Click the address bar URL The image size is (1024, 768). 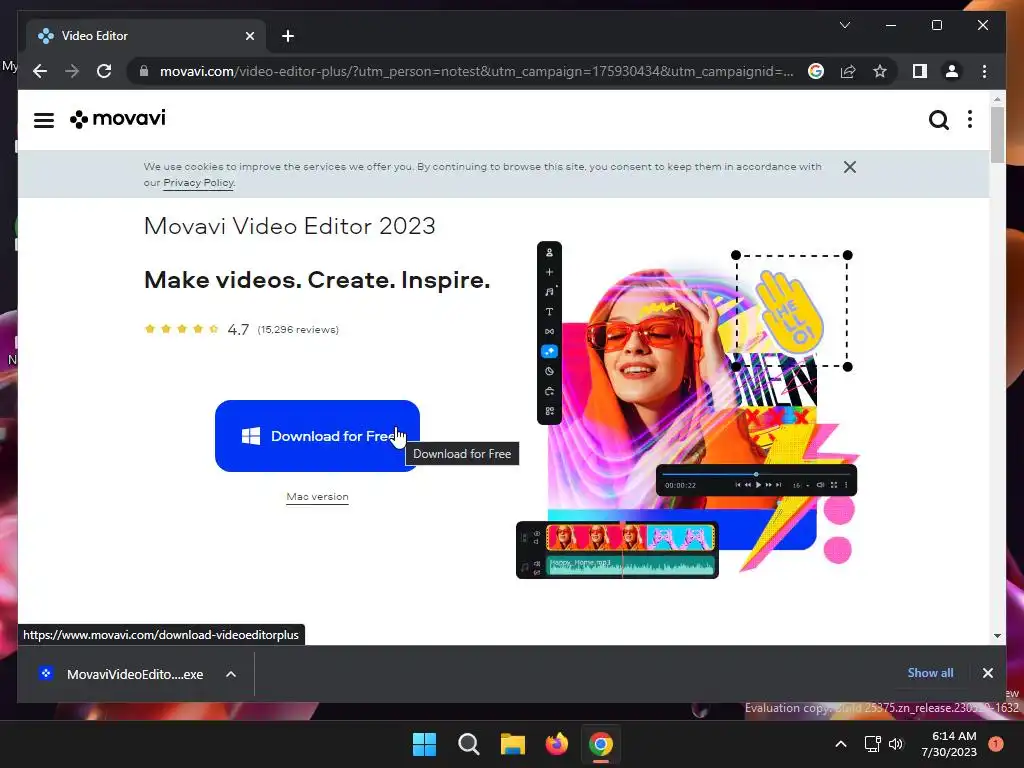point(477,71)
